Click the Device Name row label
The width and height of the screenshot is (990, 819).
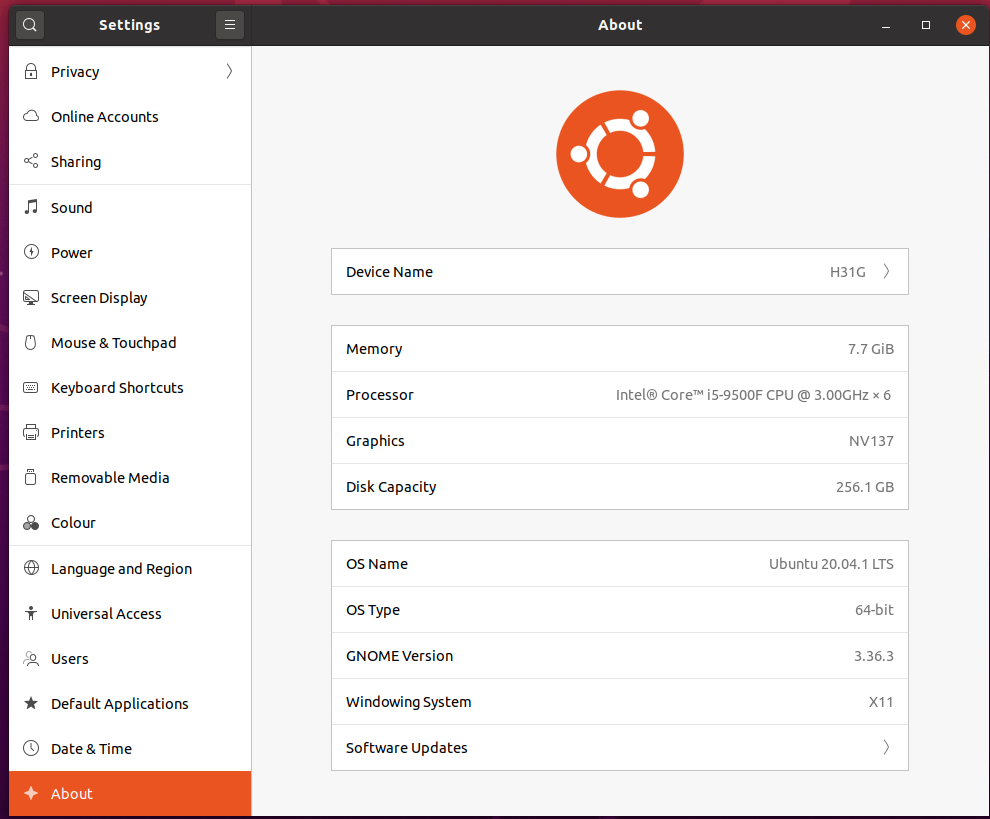point(389,272)
